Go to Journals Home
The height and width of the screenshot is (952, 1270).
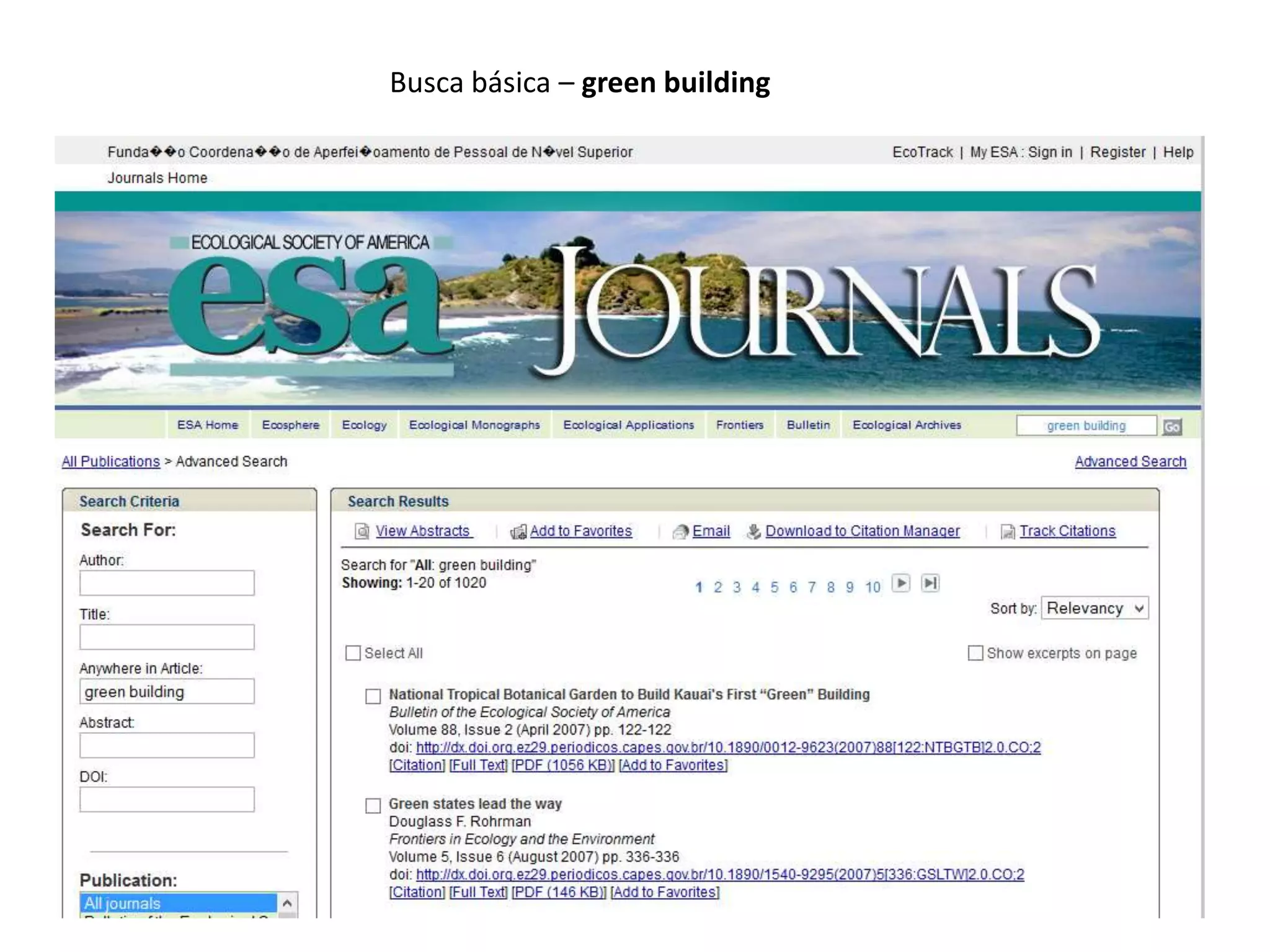(x=158, y=178)
